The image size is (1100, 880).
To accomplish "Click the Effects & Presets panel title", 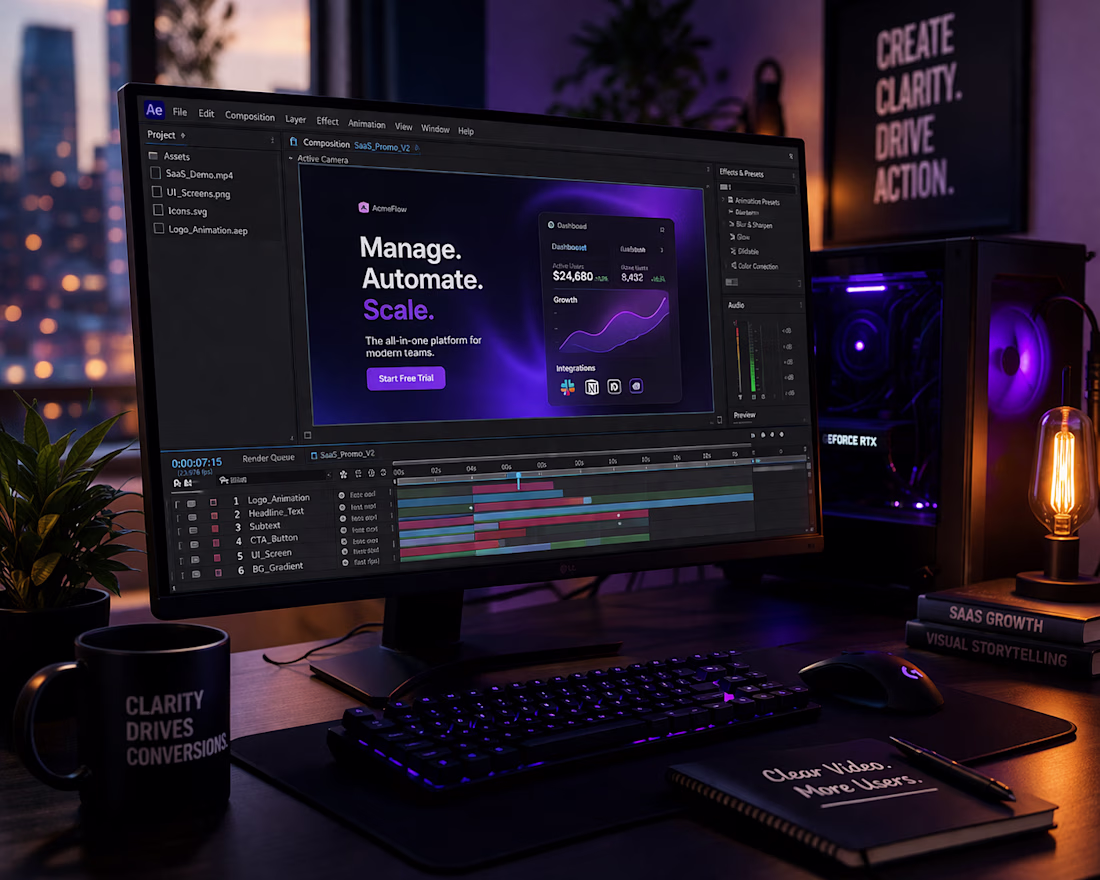I will click(x=742, y=173).
